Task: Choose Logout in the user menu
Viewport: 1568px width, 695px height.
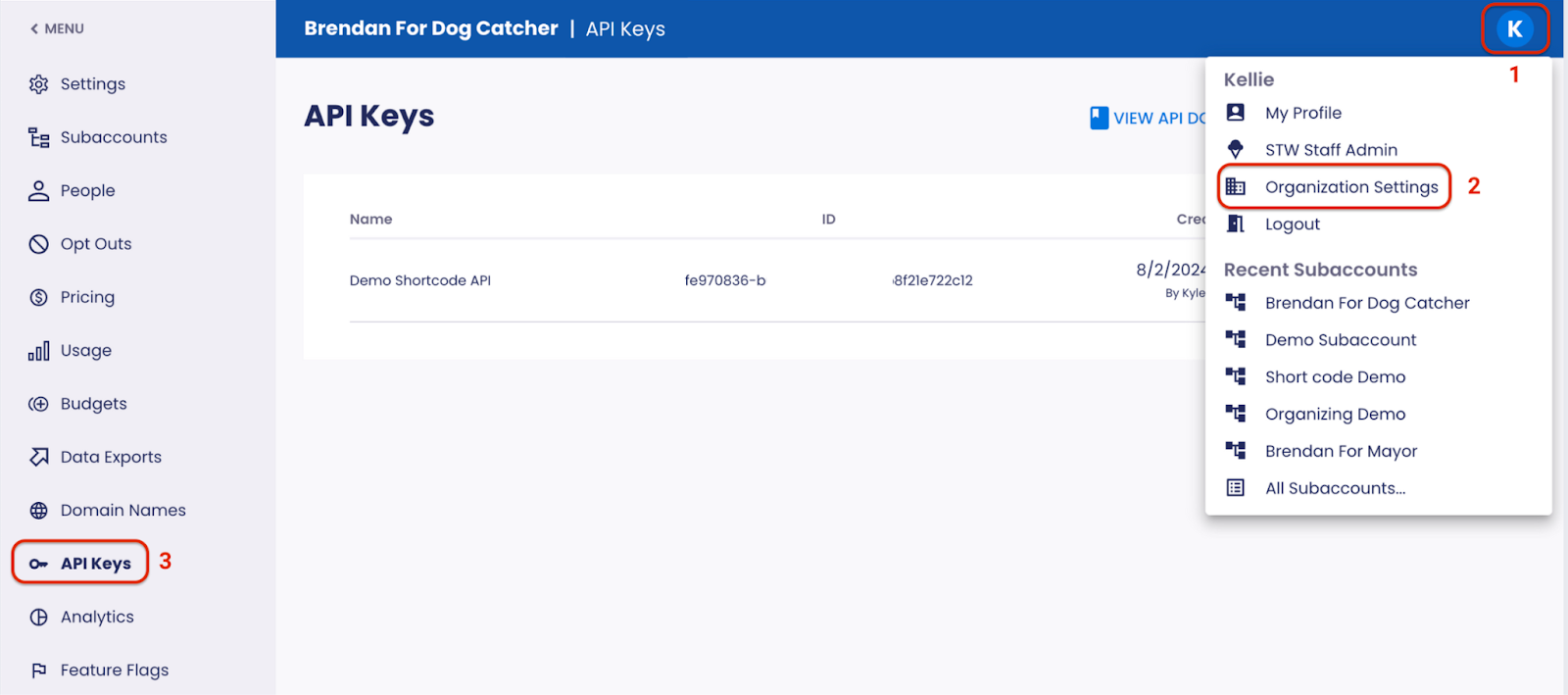Action: click(1293, 223)
